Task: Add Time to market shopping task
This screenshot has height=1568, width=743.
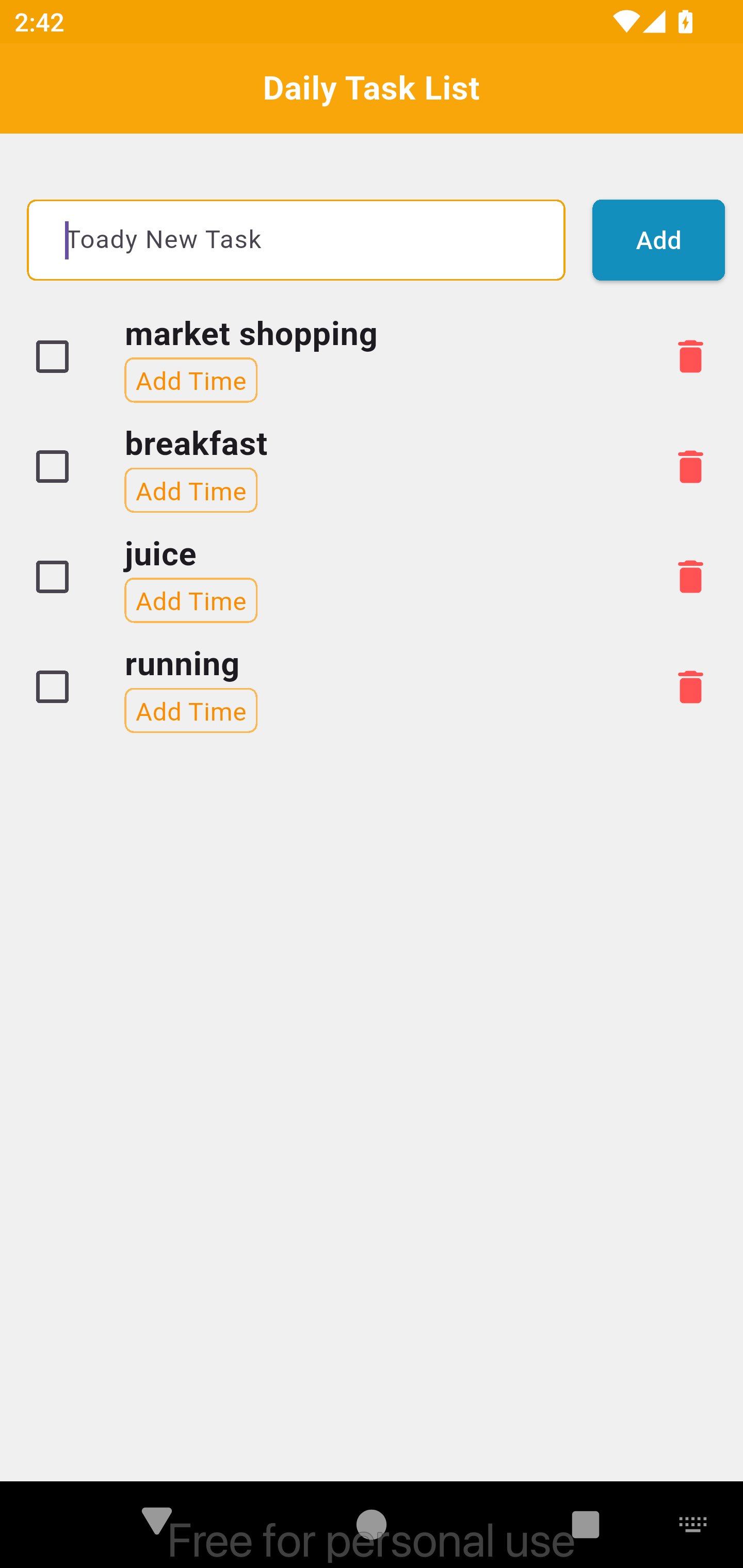Action: point(190,381)
